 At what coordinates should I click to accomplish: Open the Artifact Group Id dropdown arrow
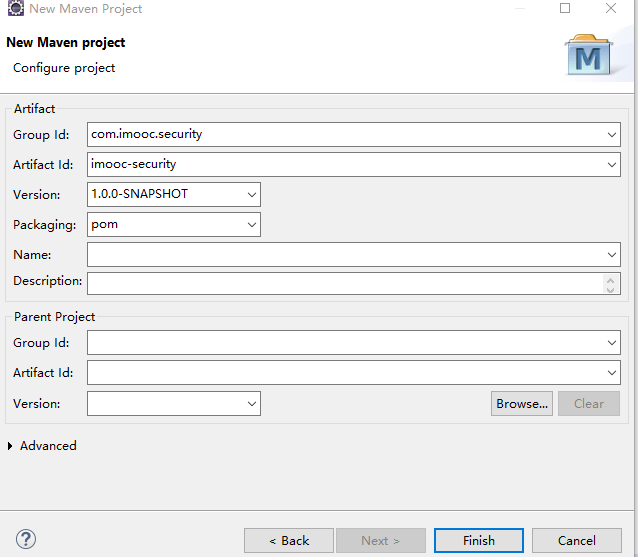click(x=612, y=135)
